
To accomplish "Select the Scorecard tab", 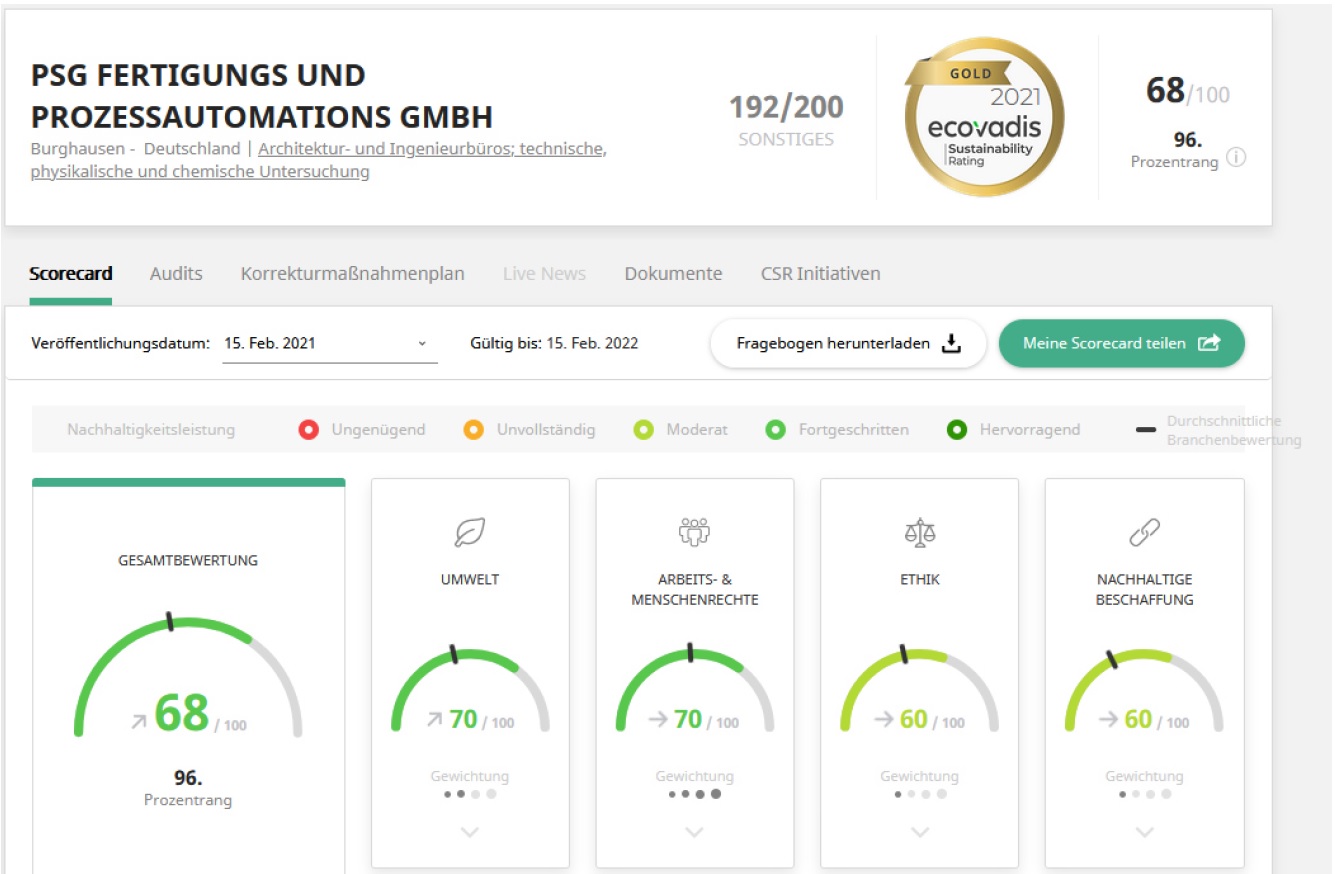I will coord(71,274).
